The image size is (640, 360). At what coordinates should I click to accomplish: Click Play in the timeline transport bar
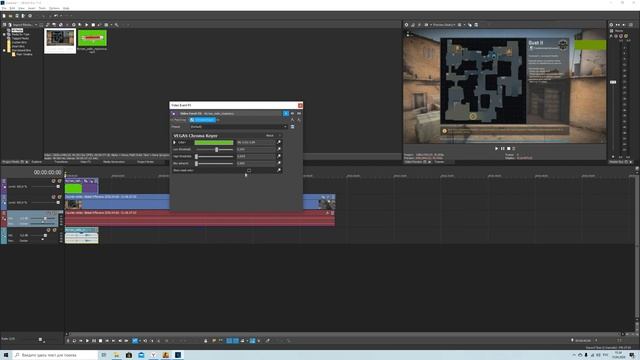click(x=87, y=340)
